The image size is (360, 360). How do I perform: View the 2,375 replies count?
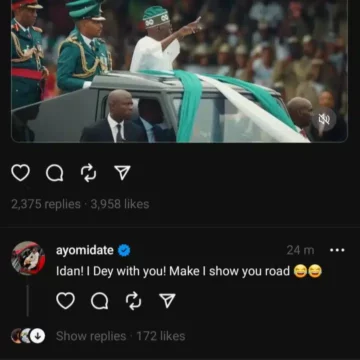tap(46, 204)
